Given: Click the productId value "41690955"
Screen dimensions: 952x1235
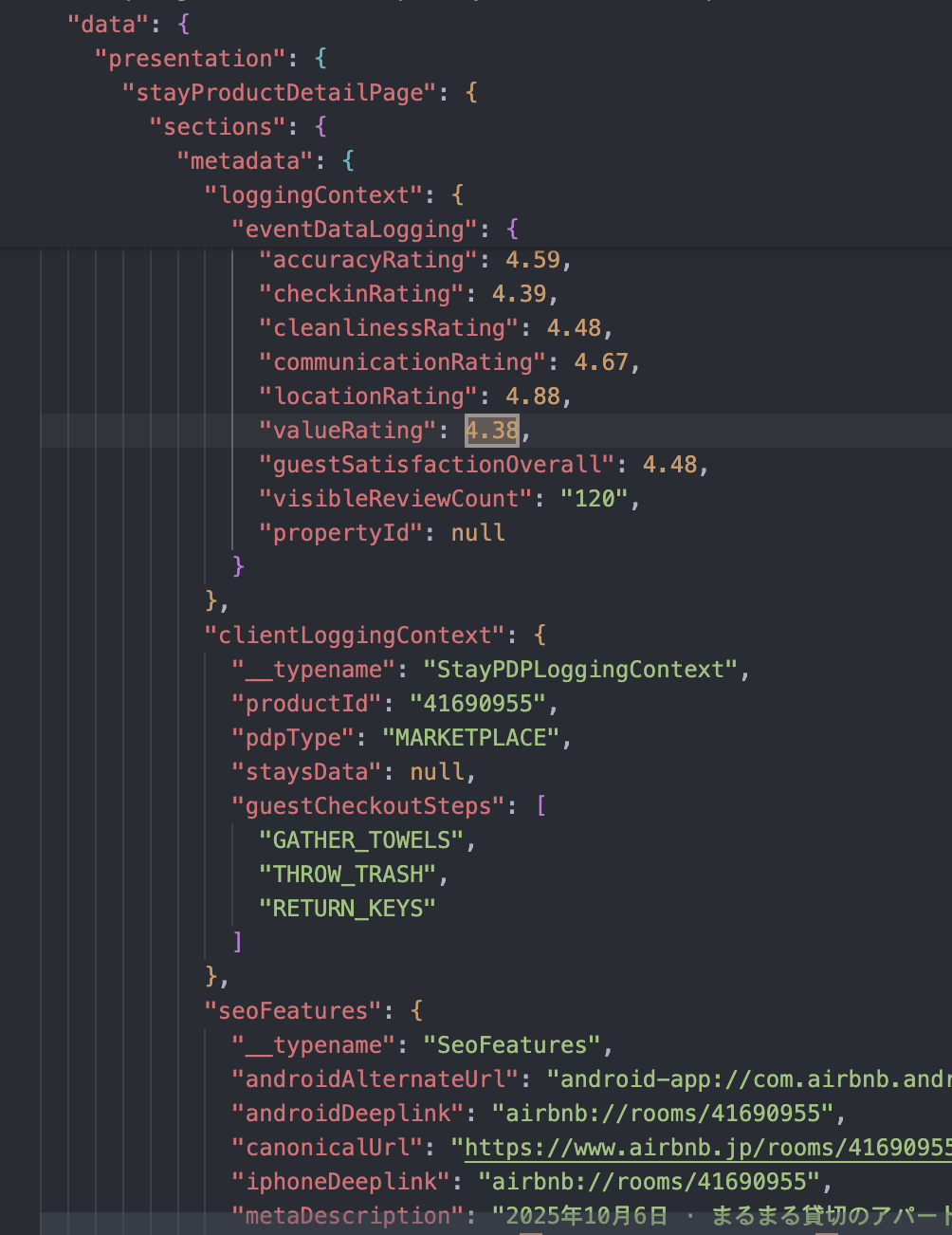Looking at the screenshot, I should point(478,704).
